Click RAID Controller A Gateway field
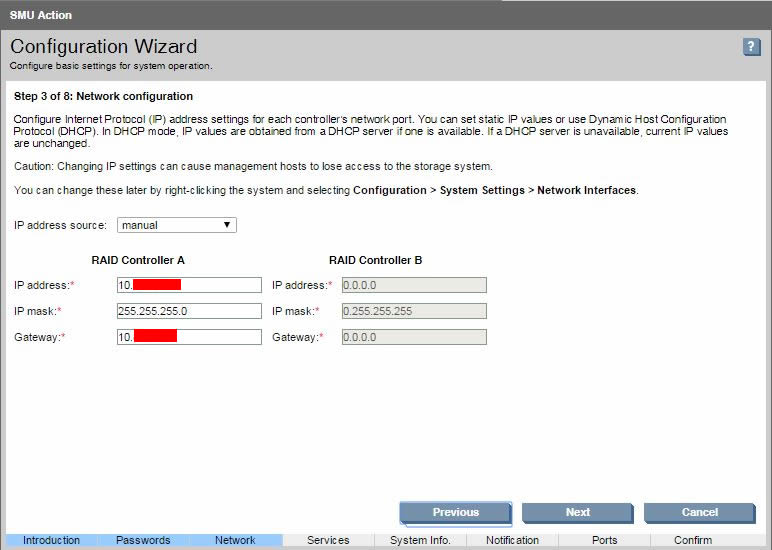Image resolution: width=772 pixels, height=550 pixels. click(189, 337)
